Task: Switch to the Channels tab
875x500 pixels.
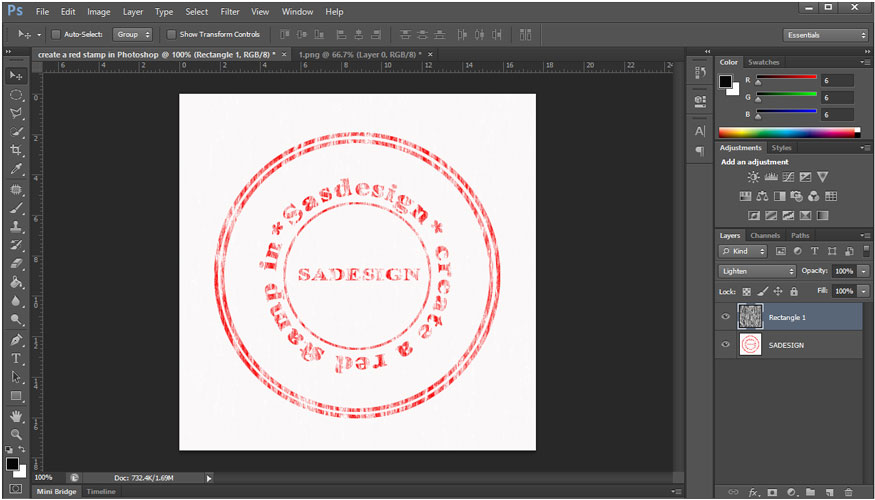Action: coord(765,235)
